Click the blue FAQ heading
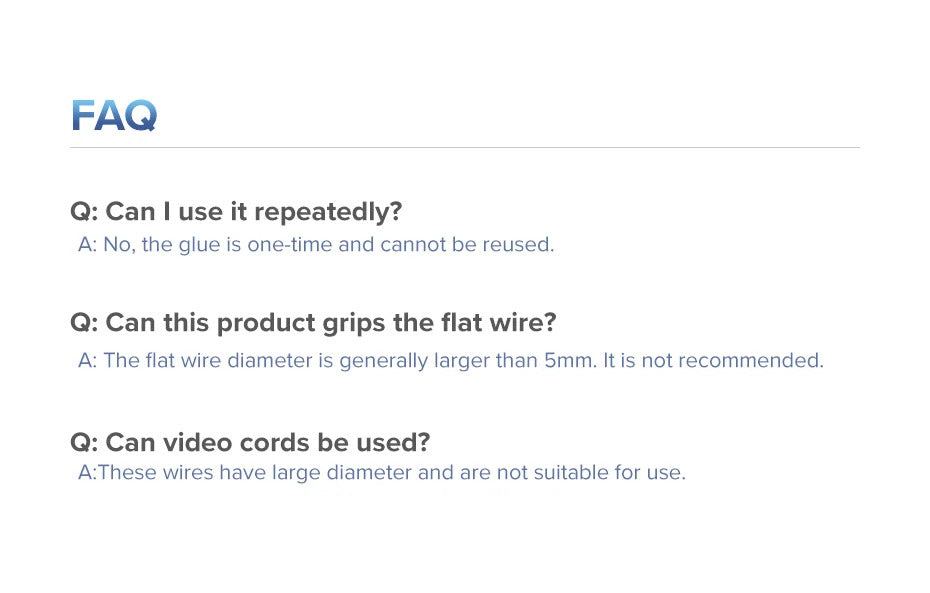930x593 pixels. 114,116
